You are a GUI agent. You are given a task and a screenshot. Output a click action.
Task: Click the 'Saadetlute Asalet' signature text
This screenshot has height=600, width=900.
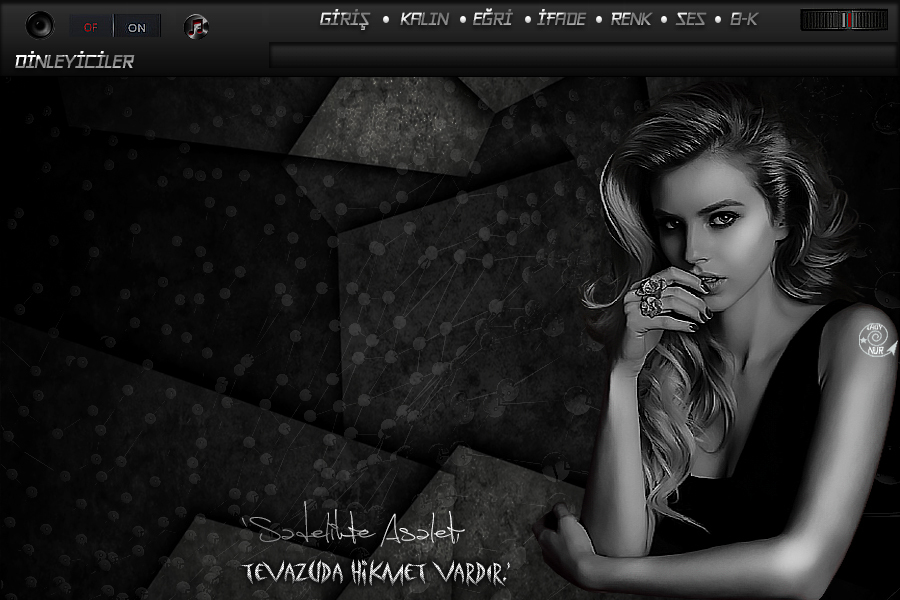355,531
